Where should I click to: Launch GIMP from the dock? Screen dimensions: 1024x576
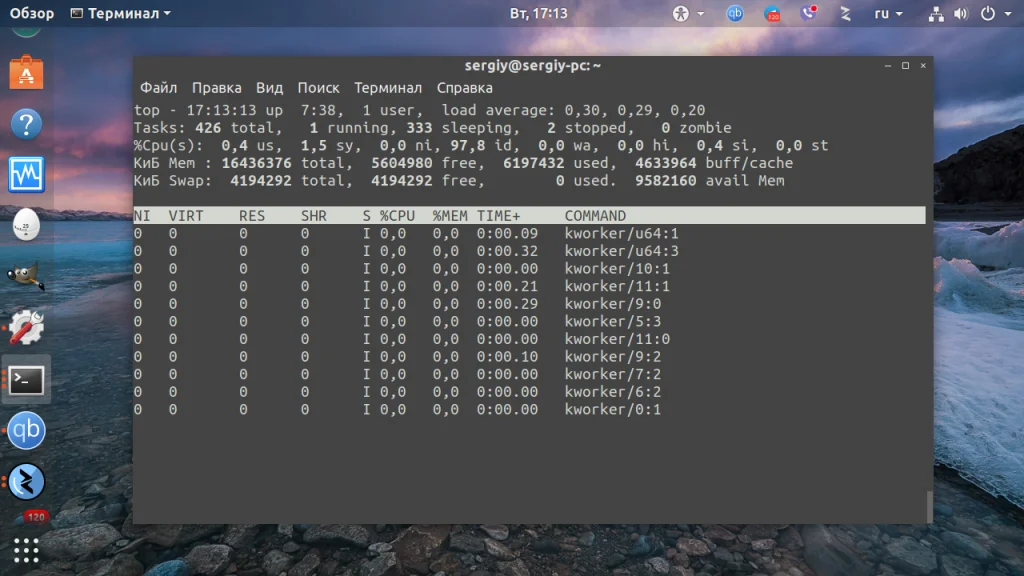pos(26,277)
